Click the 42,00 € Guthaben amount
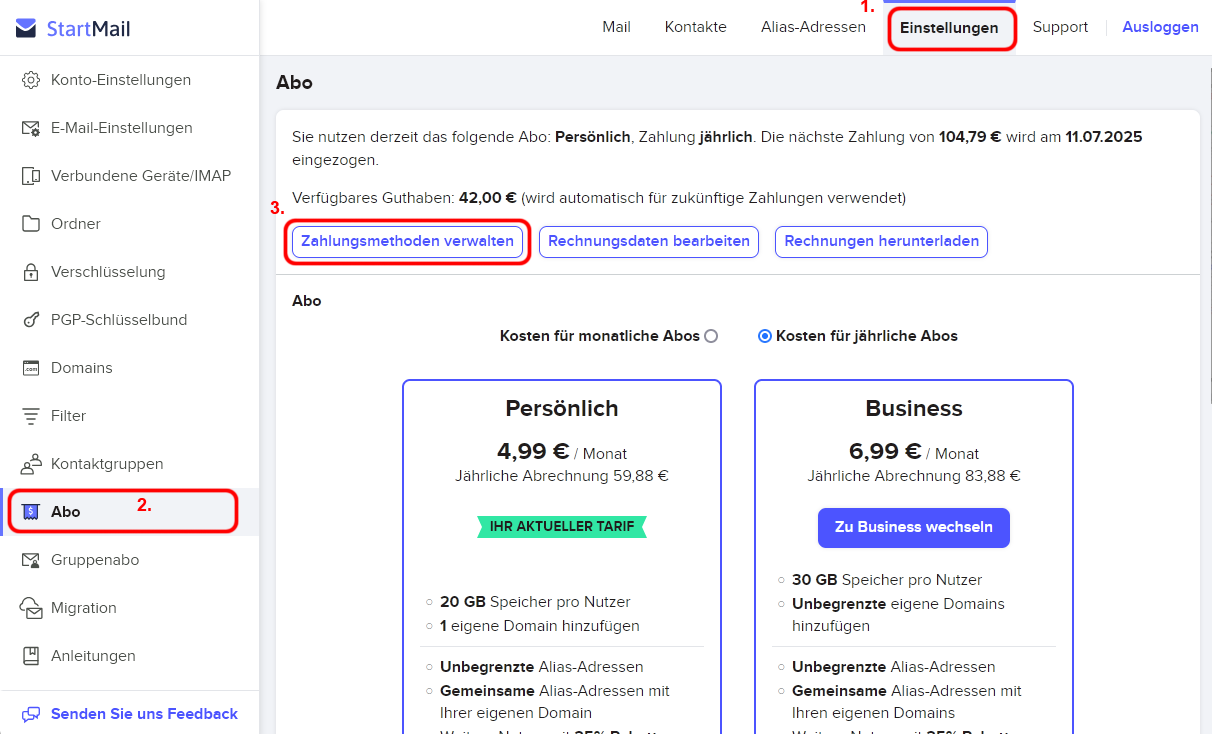1212x734 pixels. tap(488, 198)
